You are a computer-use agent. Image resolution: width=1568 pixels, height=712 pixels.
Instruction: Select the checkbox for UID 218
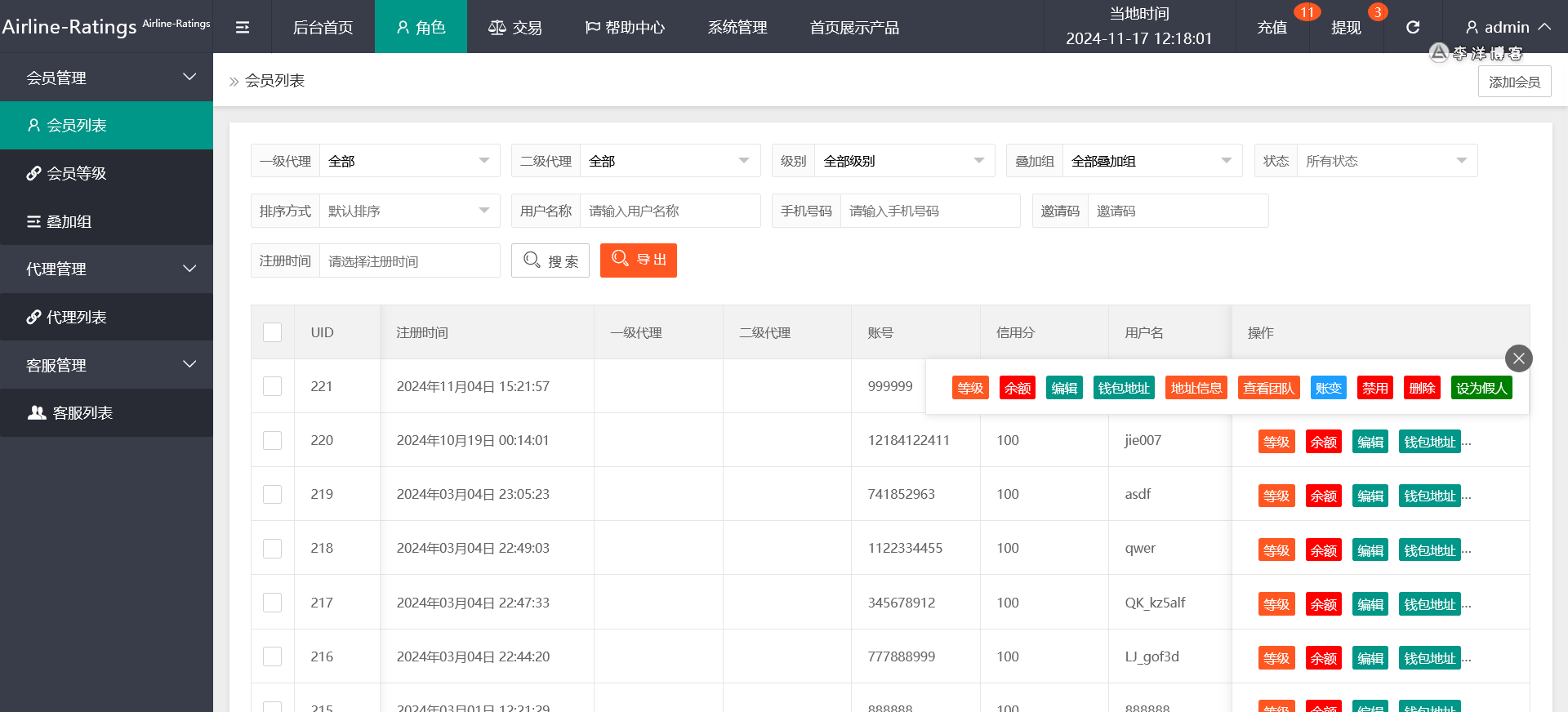coord(273,548)
